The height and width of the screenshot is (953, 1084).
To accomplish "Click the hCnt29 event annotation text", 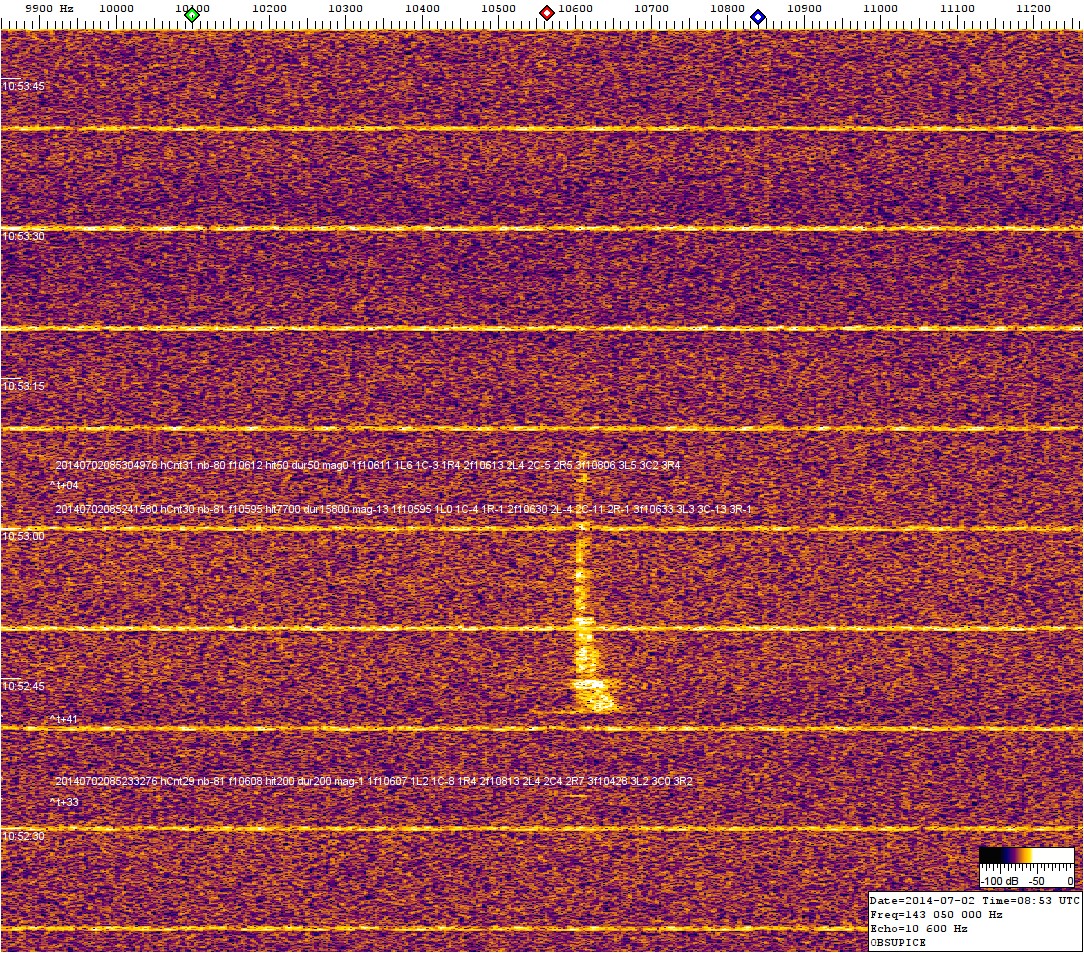I will 373,781.
